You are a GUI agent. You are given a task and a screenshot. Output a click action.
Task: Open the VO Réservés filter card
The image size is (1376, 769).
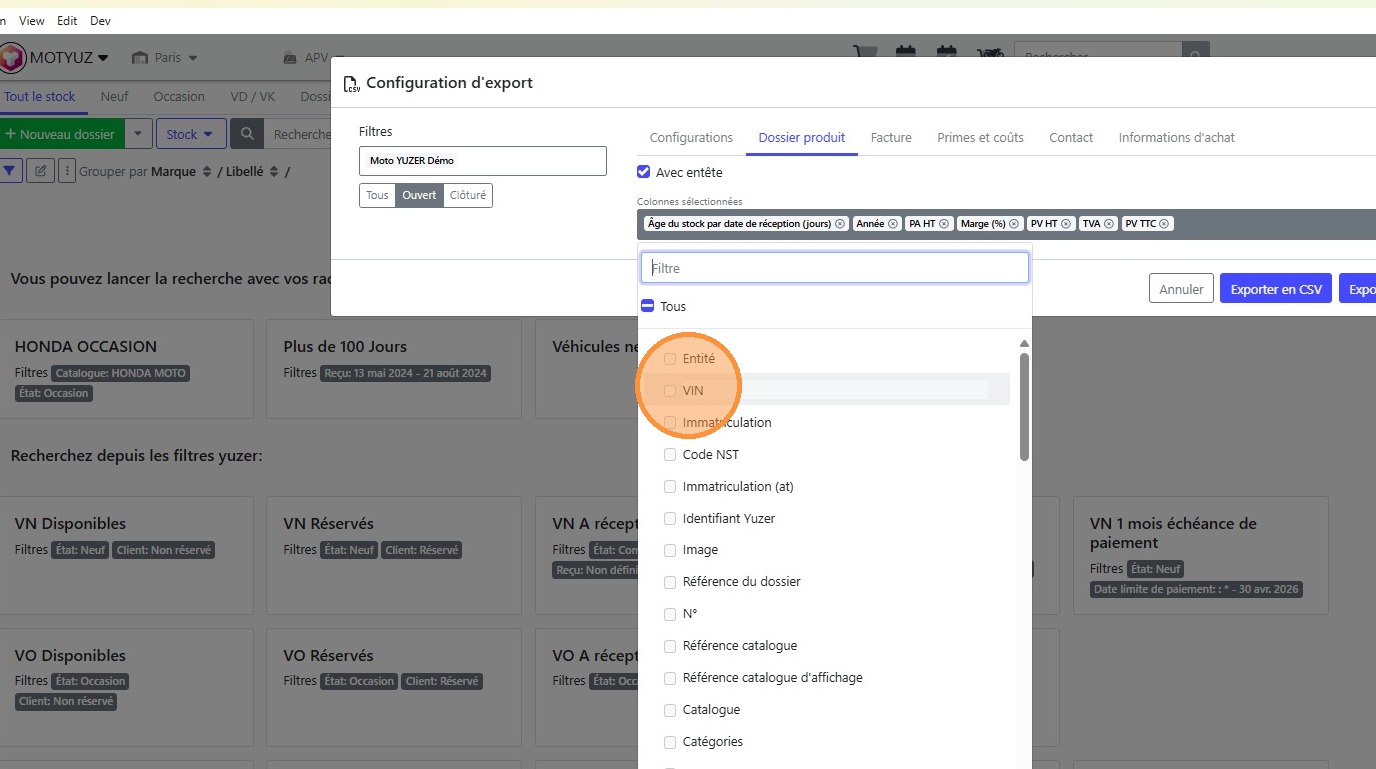pos(395,687)
